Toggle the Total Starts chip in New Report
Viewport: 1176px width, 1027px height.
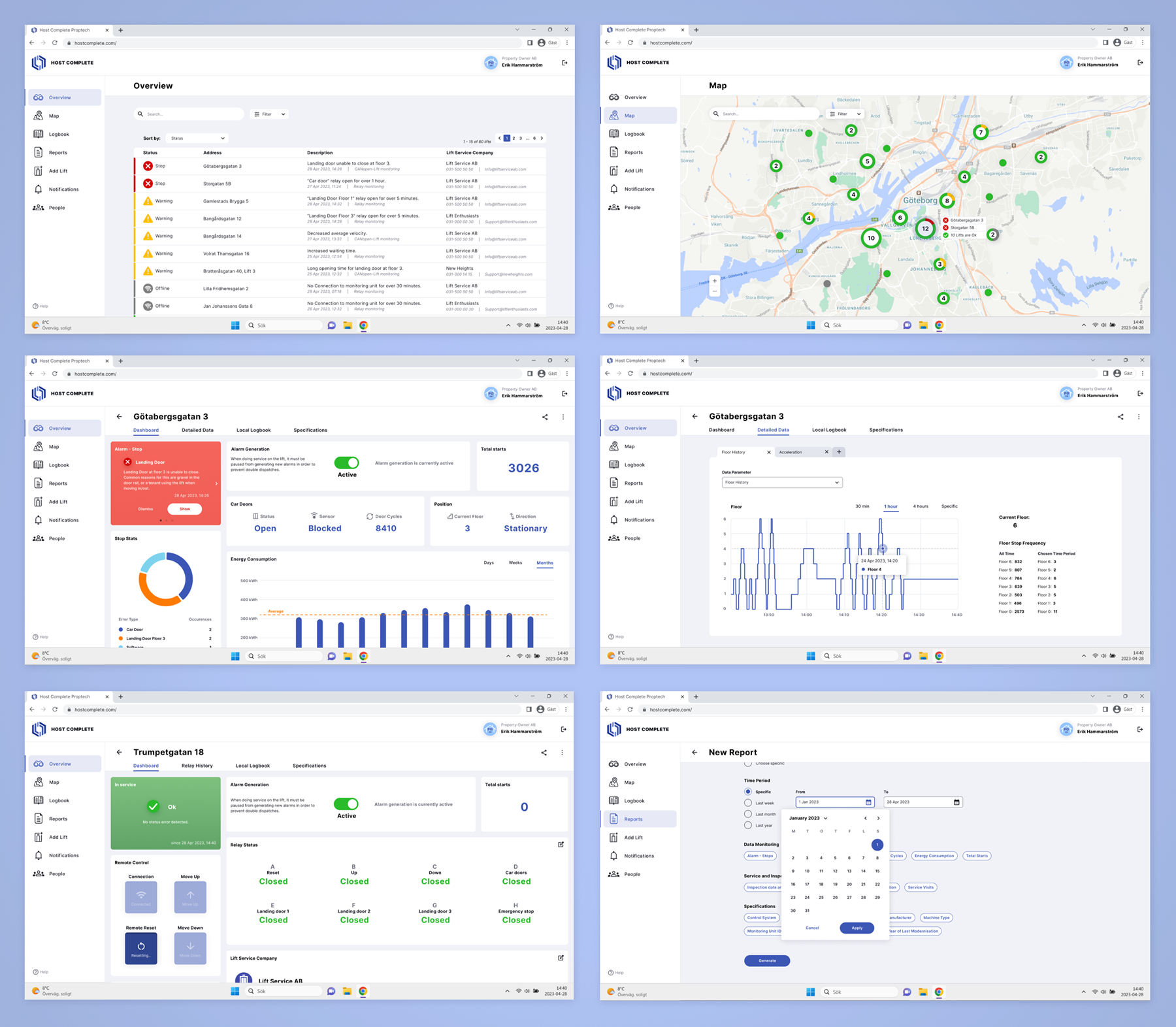(x=977, y=856)
